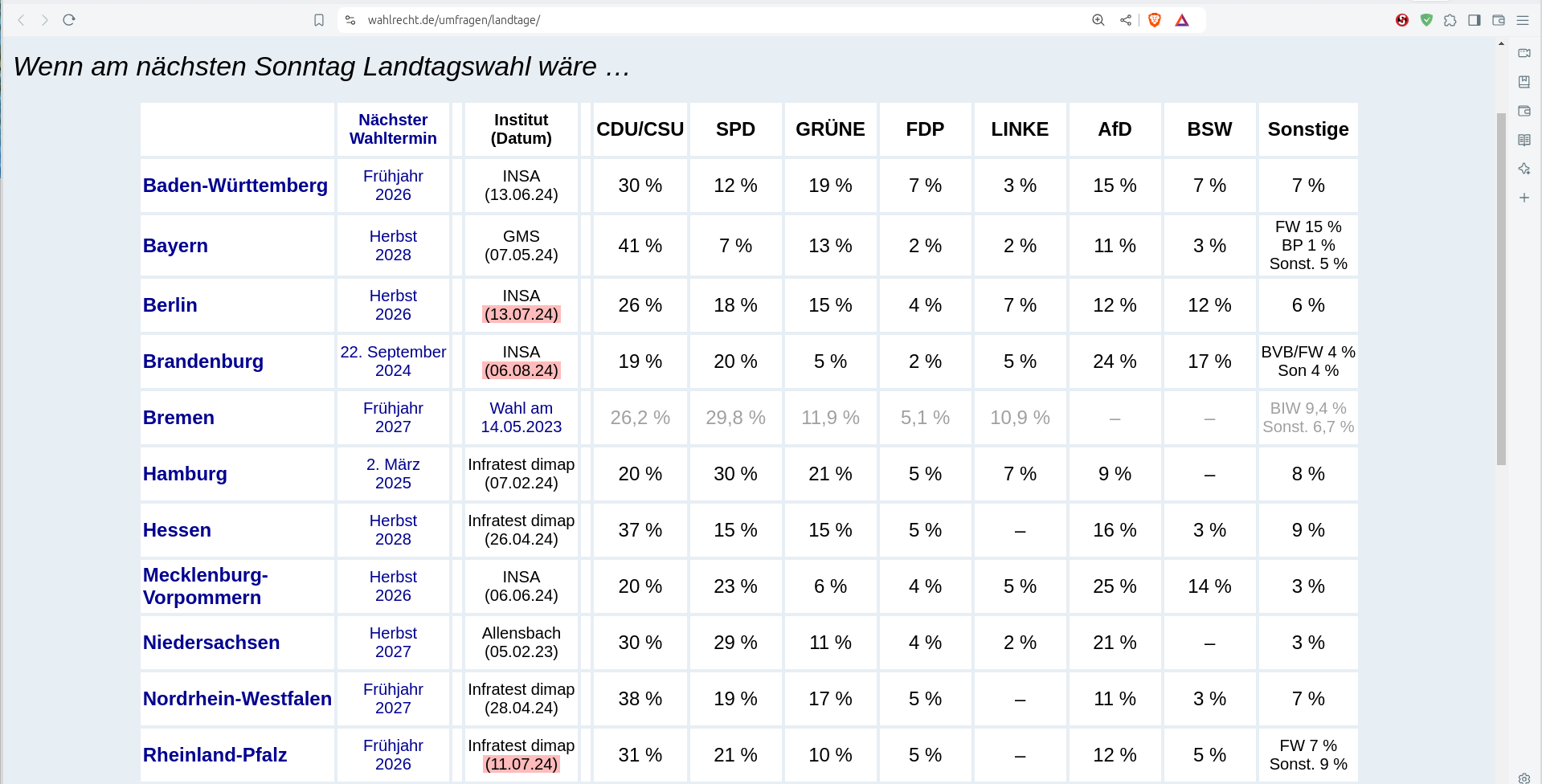Click Hamburg SPD value 30 %
1542x784 pixels.
735,474
